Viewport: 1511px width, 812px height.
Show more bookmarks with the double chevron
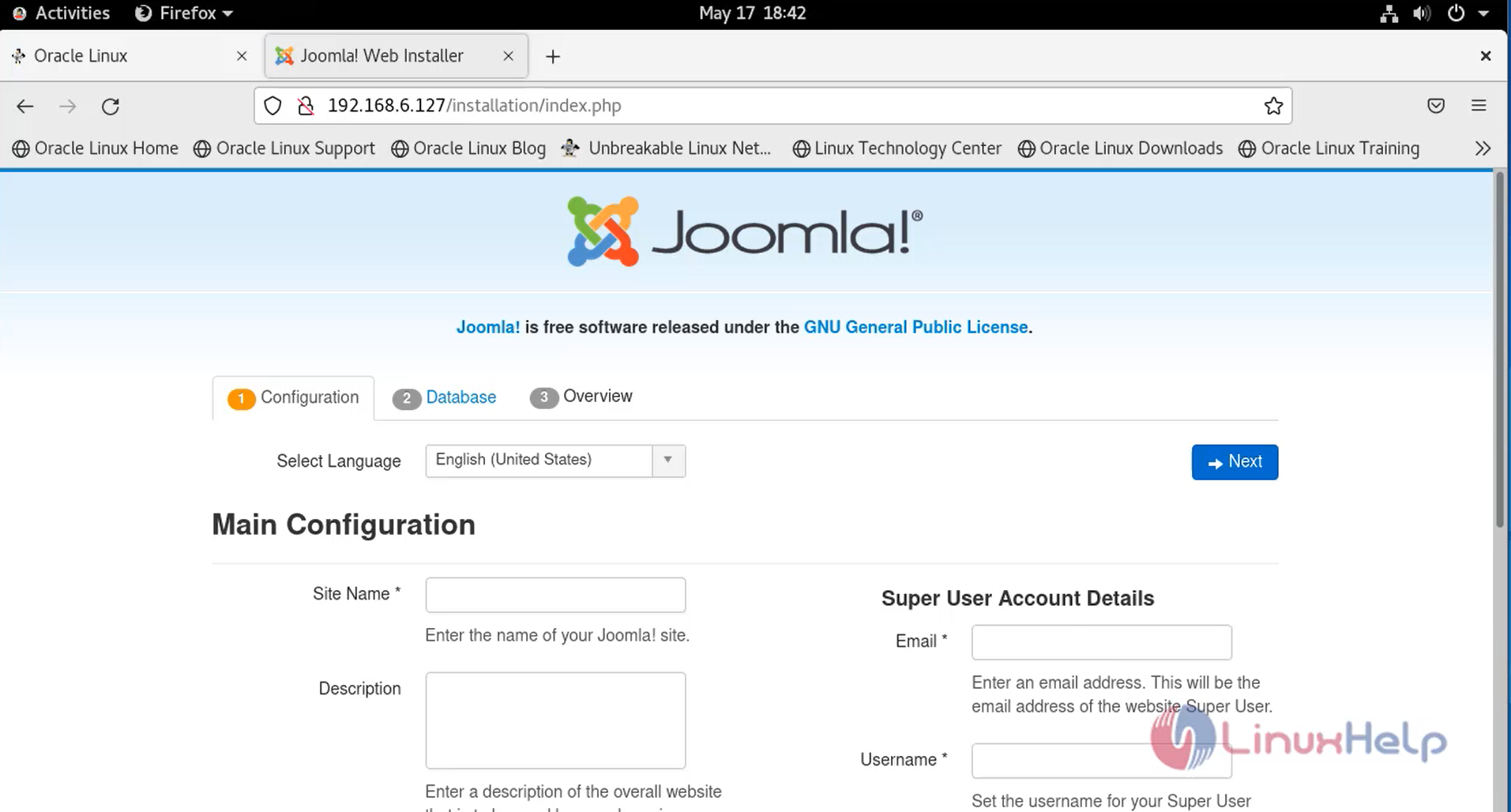click(x=1483, y=148)
